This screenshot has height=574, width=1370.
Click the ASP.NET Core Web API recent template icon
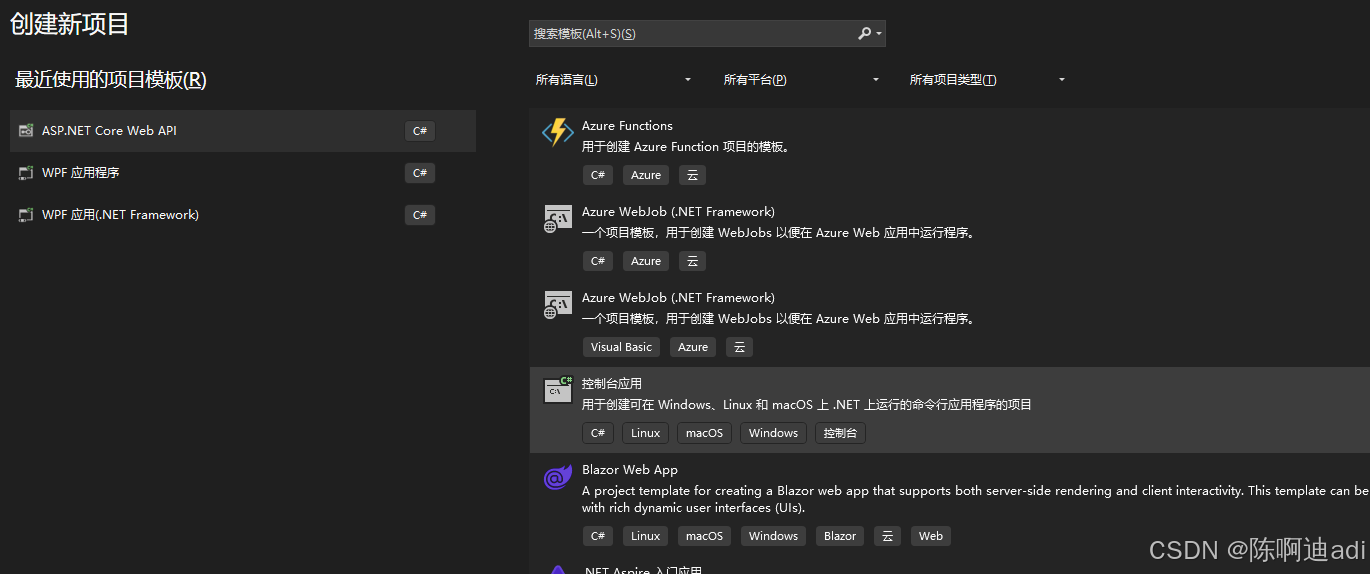pyautogui.click(x=26, y=131)
